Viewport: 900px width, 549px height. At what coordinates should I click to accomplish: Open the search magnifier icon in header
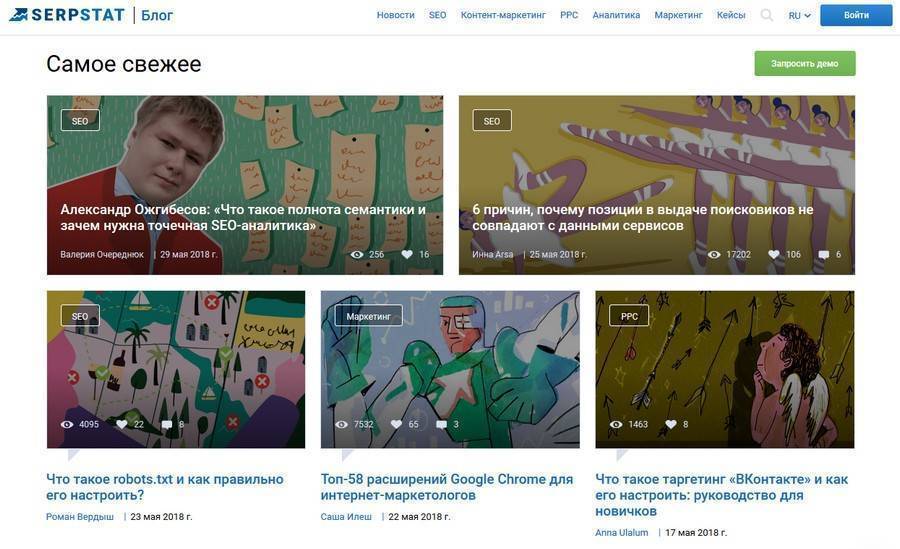click(766, 16)
